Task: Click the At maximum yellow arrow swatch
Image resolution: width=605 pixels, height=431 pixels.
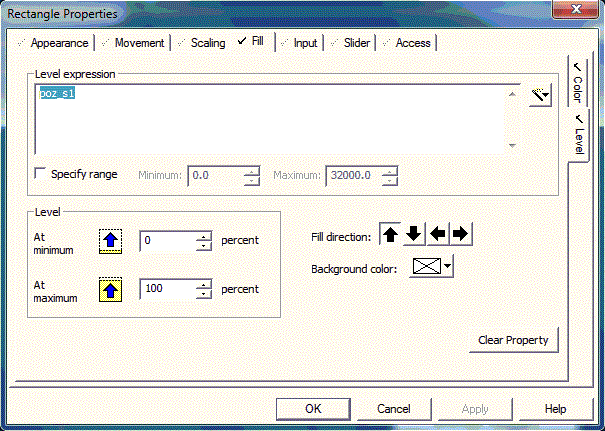Action: tap(110, 290)
